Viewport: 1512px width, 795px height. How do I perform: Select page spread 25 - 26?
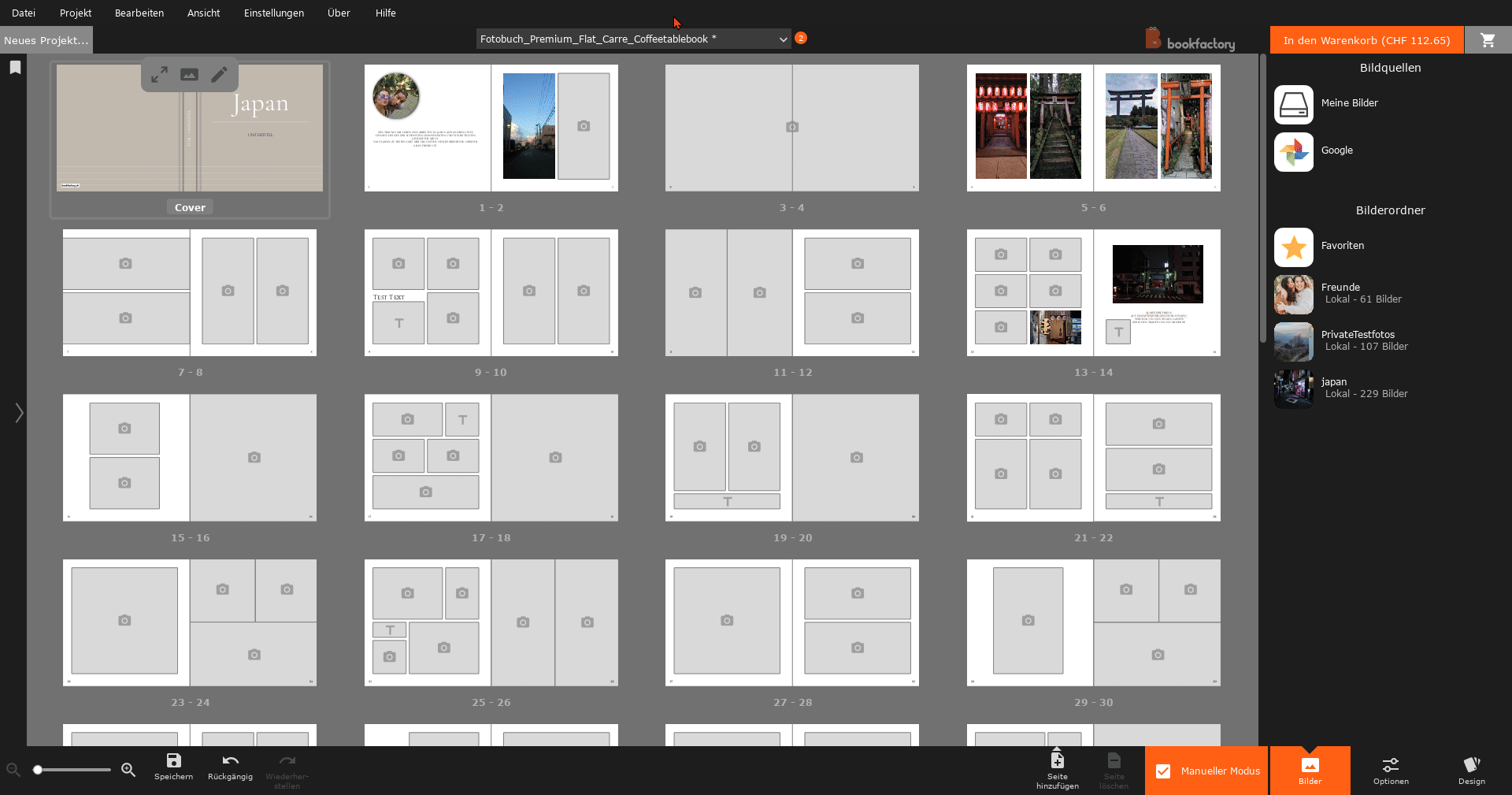[491, 622]
